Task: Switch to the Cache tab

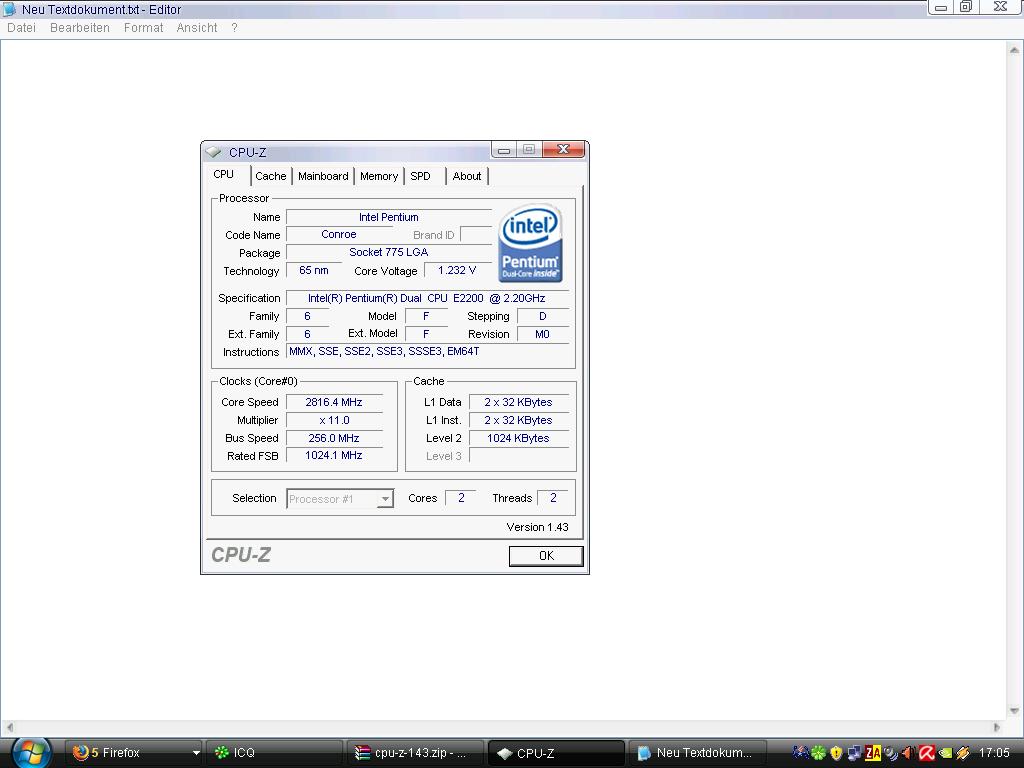Action: click(271, 176)
